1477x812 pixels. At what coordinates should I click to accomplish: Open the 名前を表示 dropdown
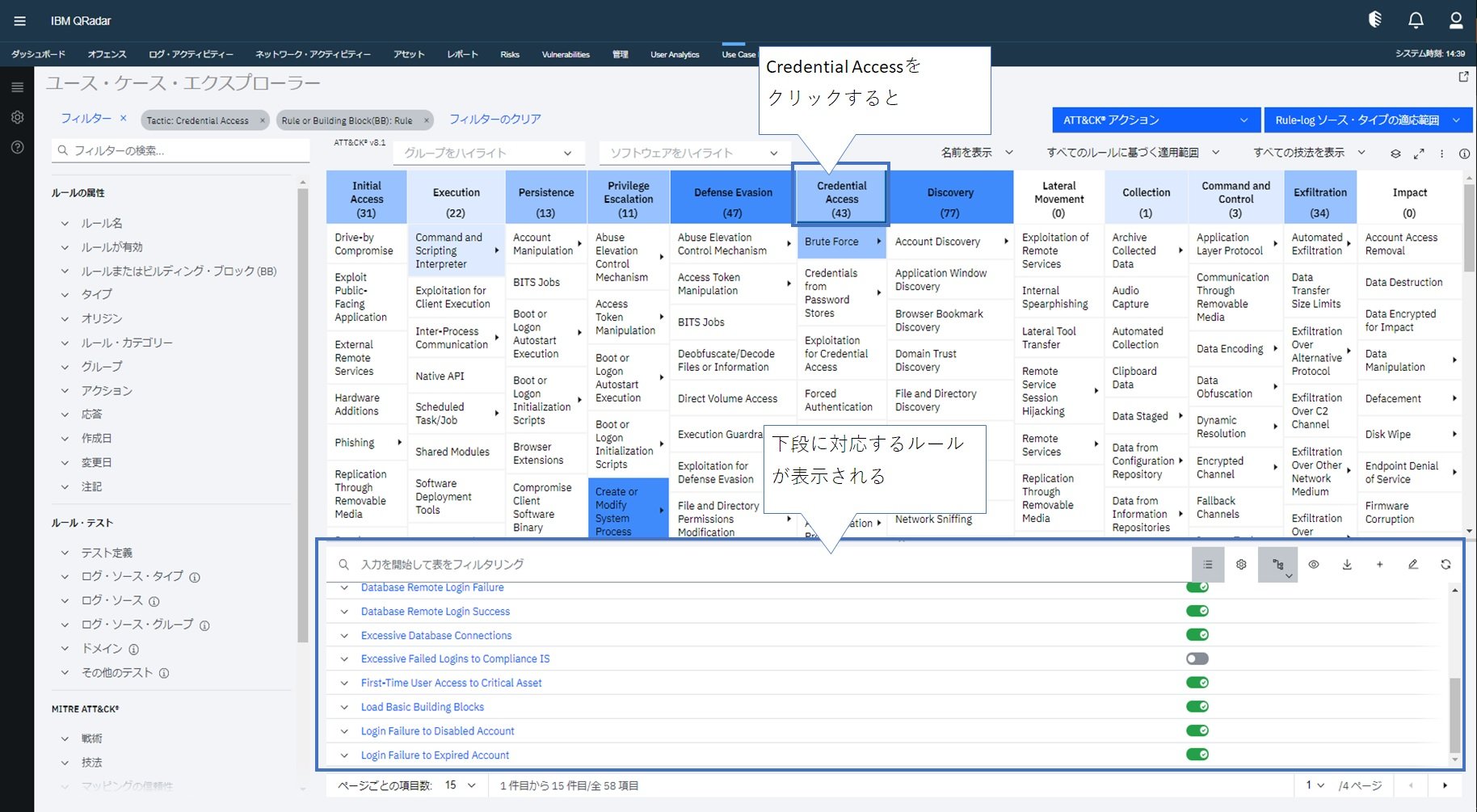(977, 153)
